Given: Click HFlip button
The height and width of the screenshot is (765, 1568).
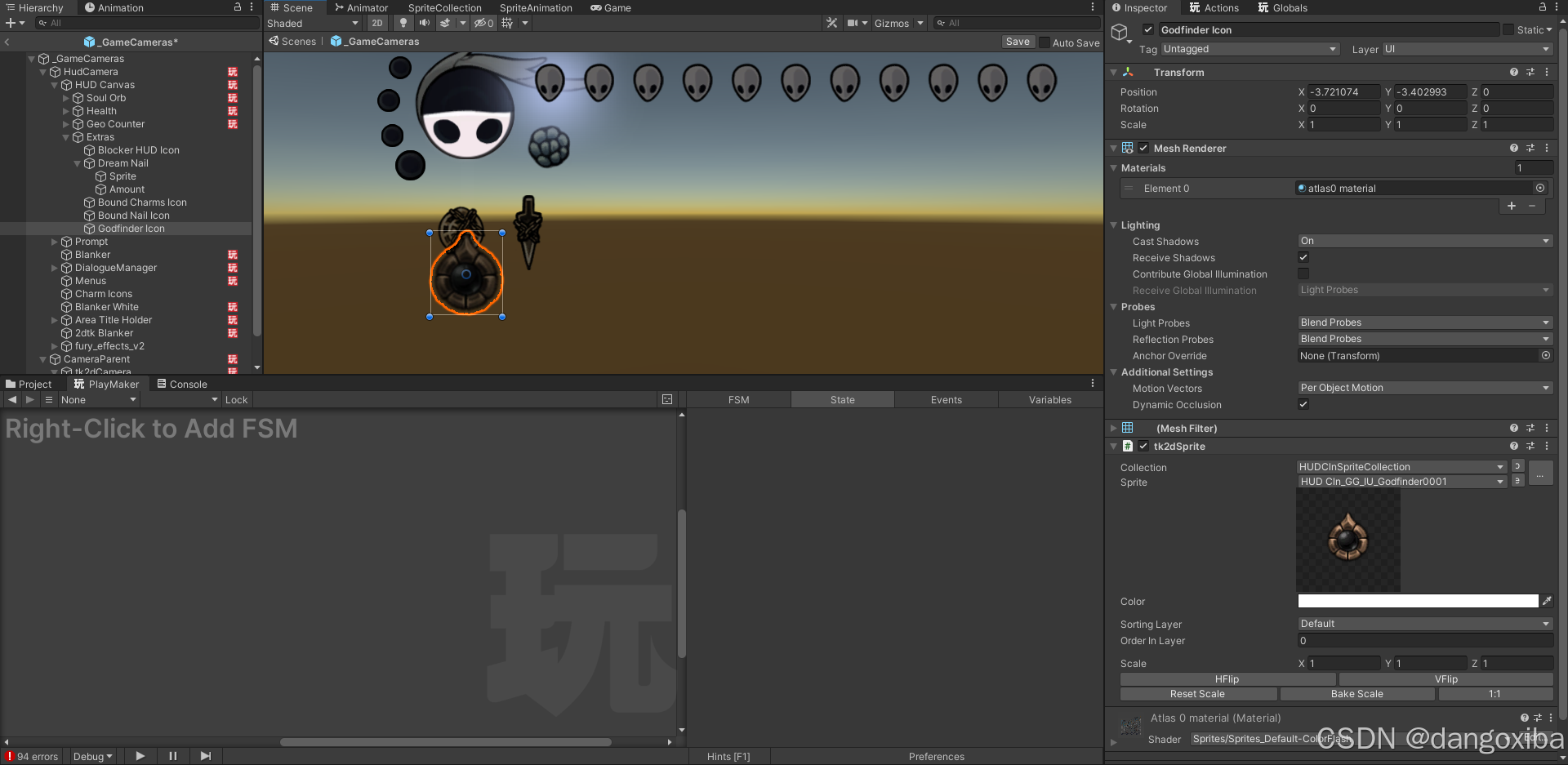Looking at the screenshot, I should (x=1227, y=679).
